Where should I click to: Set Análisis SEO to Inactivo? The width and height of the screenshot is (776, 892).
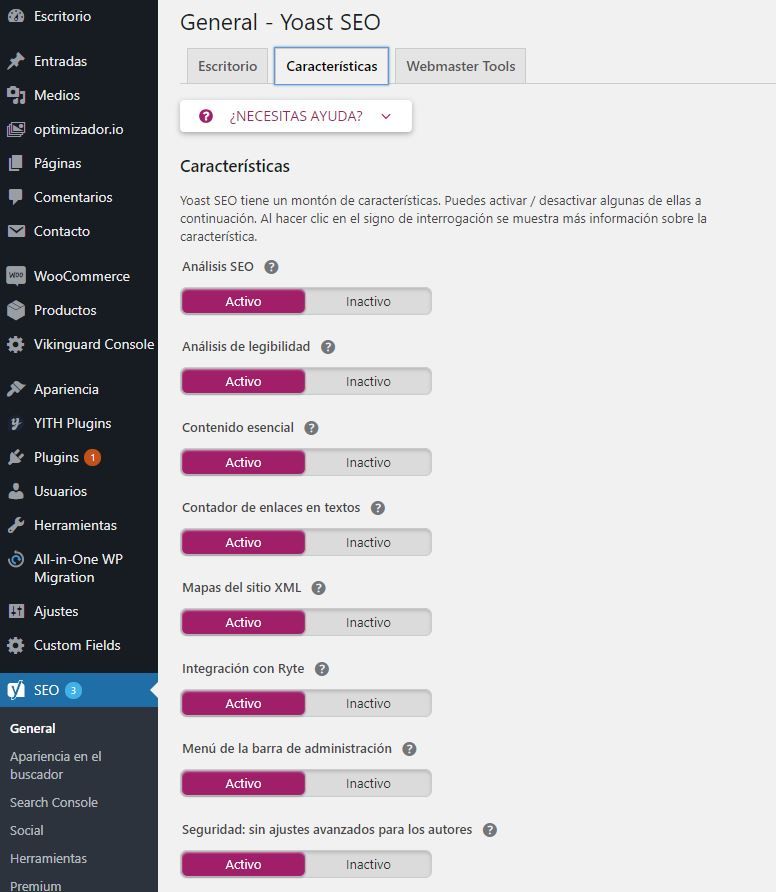coord(368,302)
